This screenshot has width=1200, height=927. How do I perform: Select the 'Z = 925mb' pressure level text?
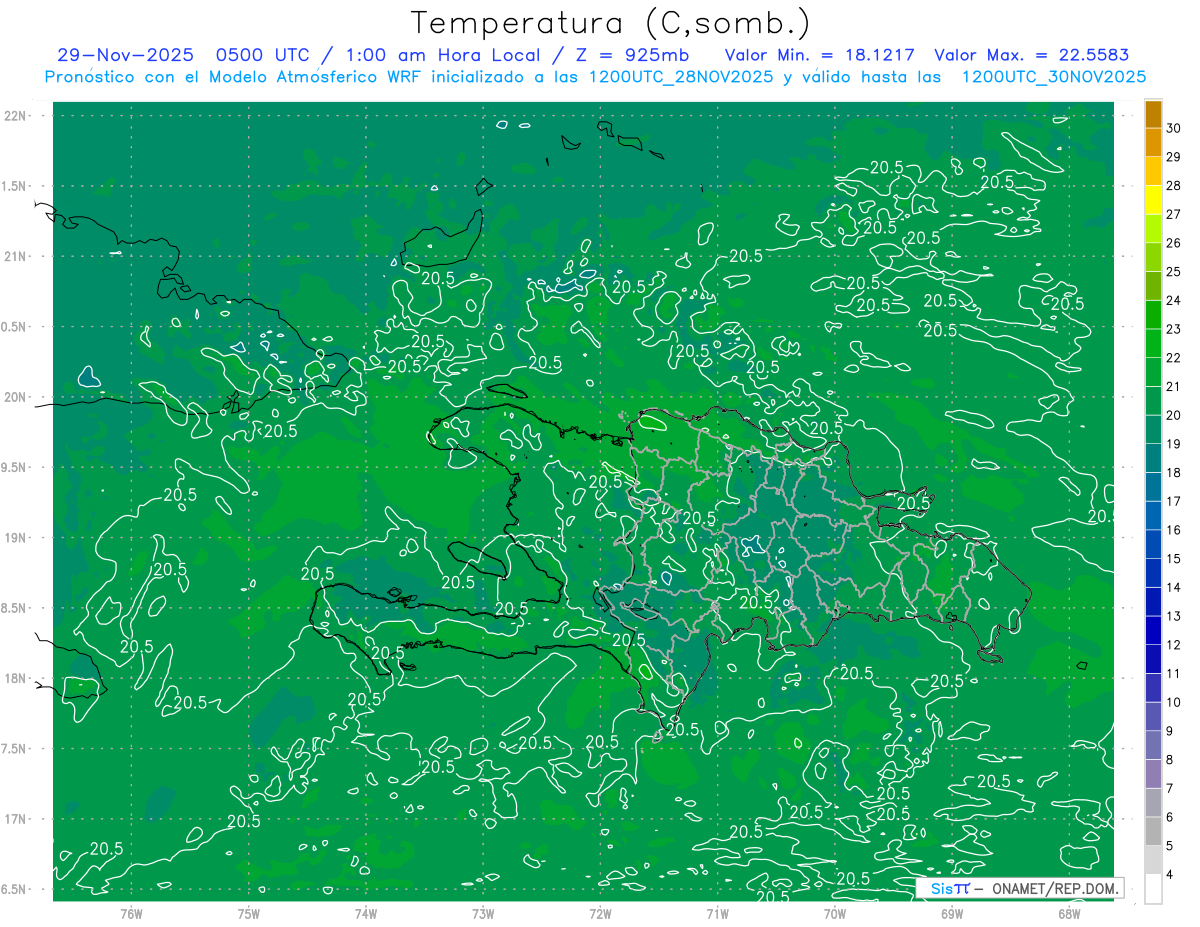pos(630,55)
